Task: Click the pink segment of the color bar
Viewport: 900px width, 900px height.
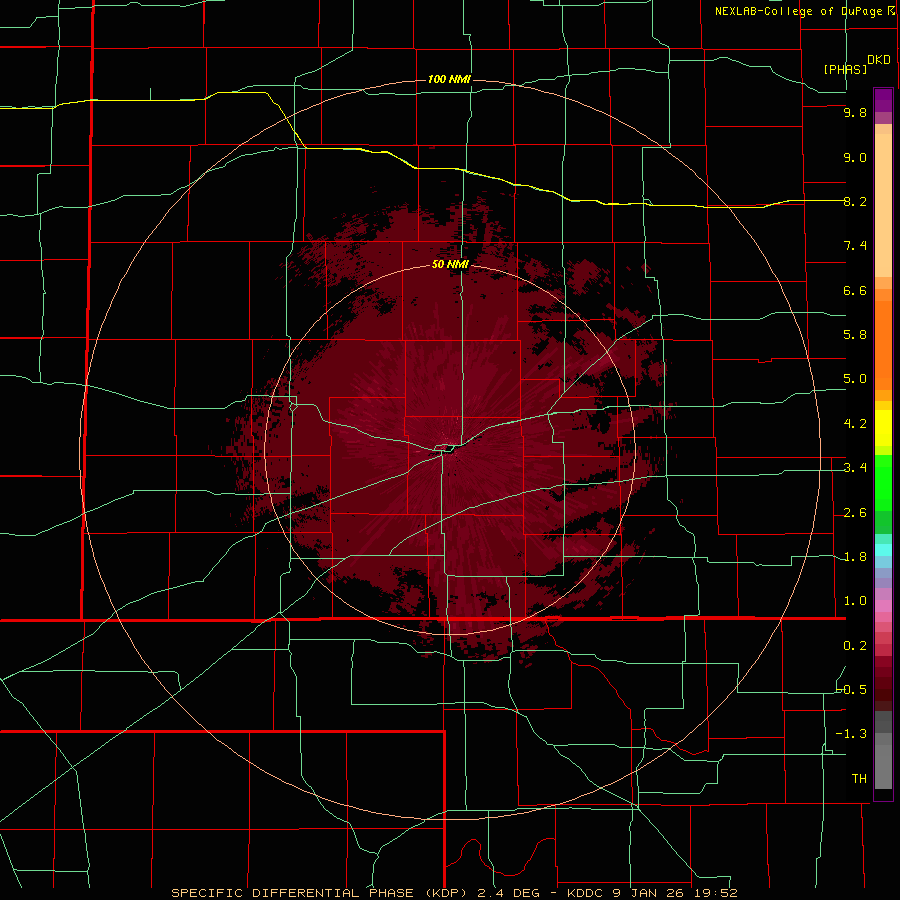Action: pos(883,606)
